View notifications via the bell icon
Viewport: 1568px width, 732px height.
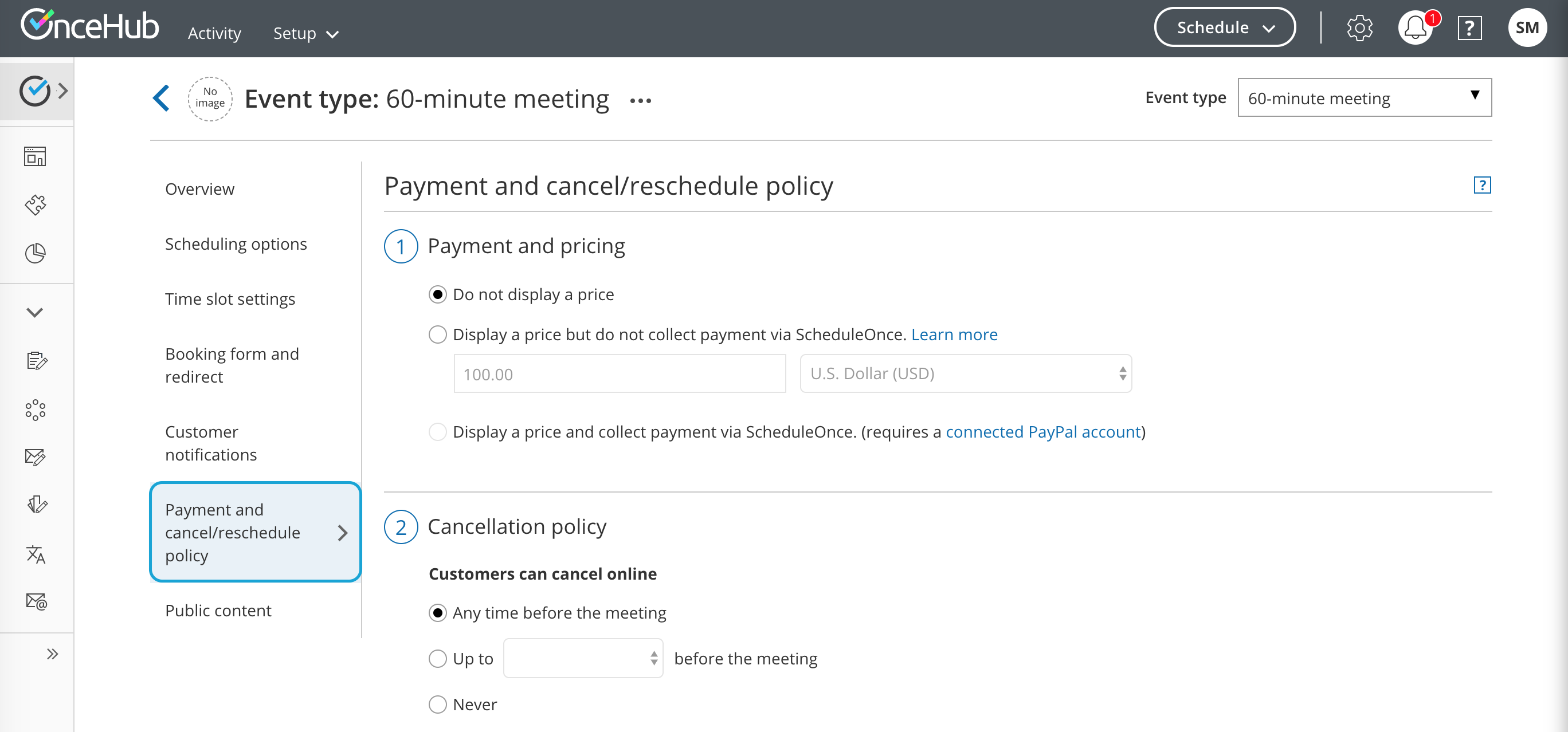click(1414, 28)
